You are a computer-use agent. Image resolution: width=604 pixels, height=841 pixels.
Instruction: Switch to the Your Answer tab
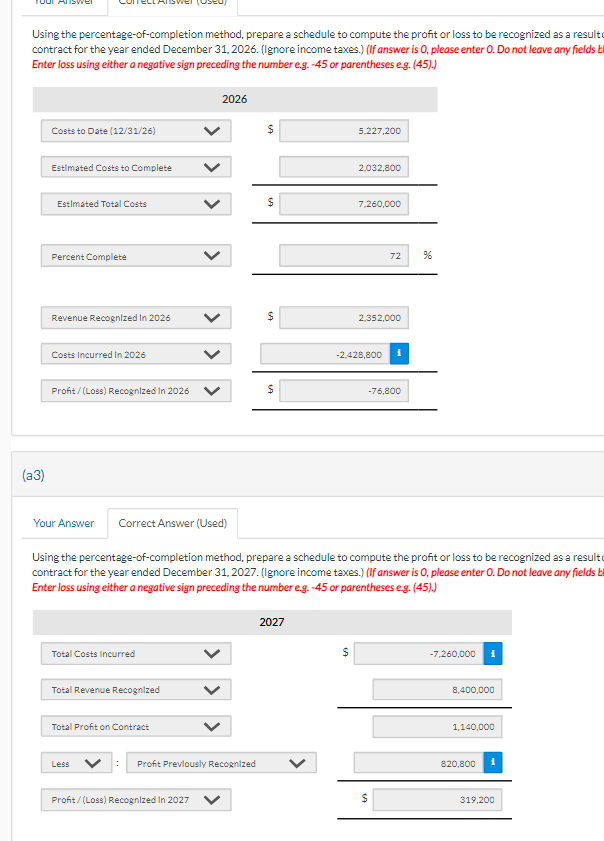click(x=64, y=523)
